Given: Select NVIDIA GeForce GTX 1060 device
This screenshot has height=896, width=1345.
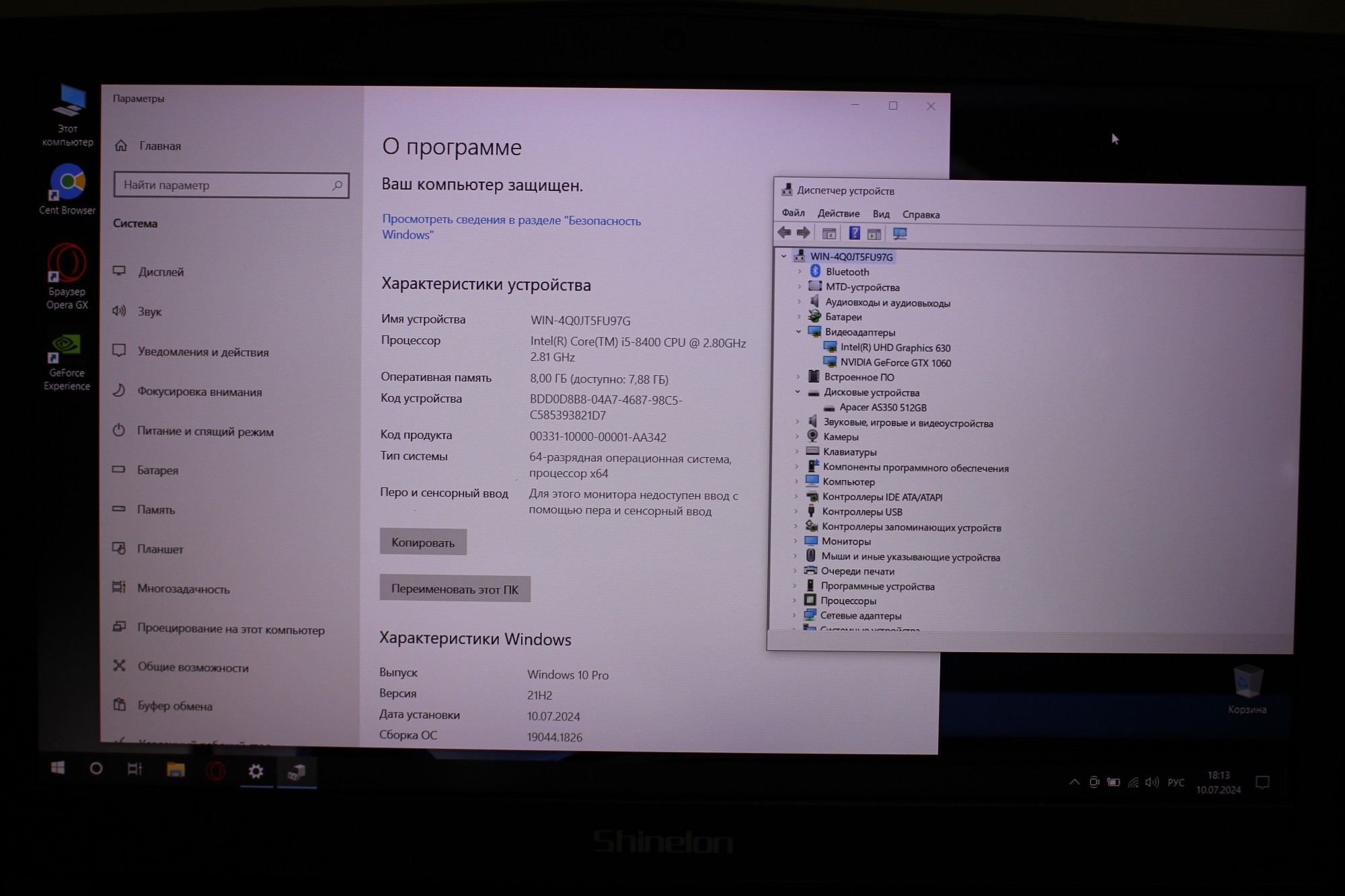Looking at the screenshot, I should coord(895,363).
